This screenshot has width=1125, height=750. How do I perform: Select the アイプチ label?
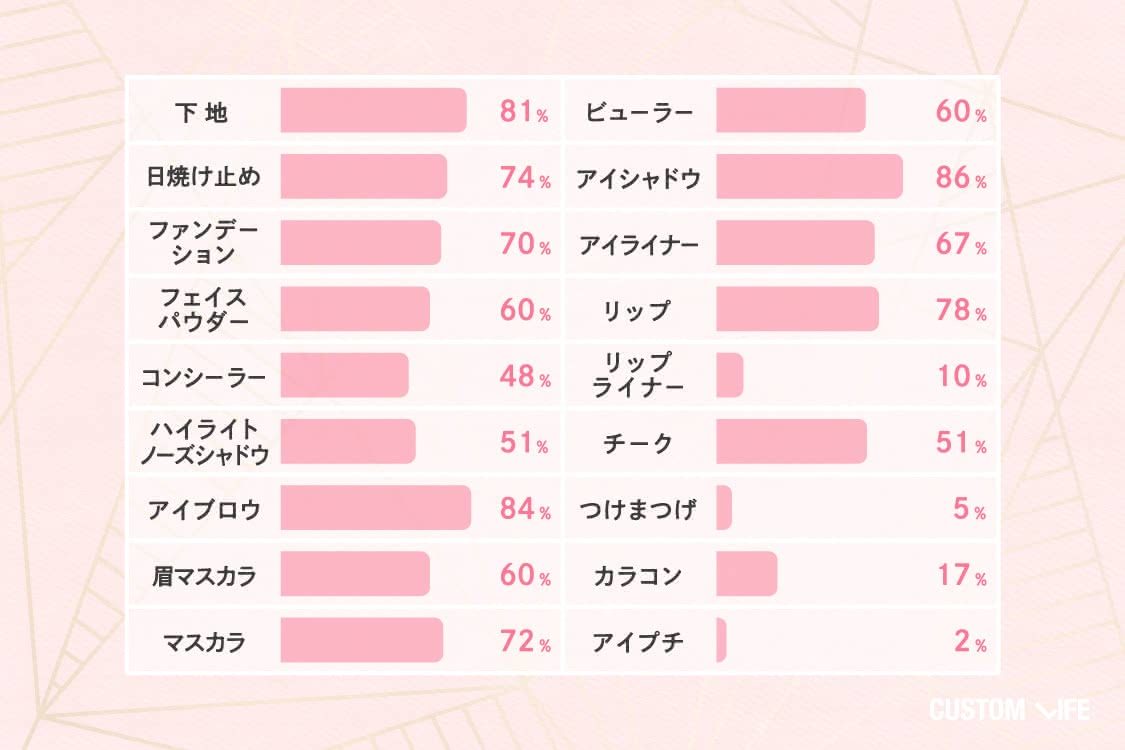(x=637, y=642)
